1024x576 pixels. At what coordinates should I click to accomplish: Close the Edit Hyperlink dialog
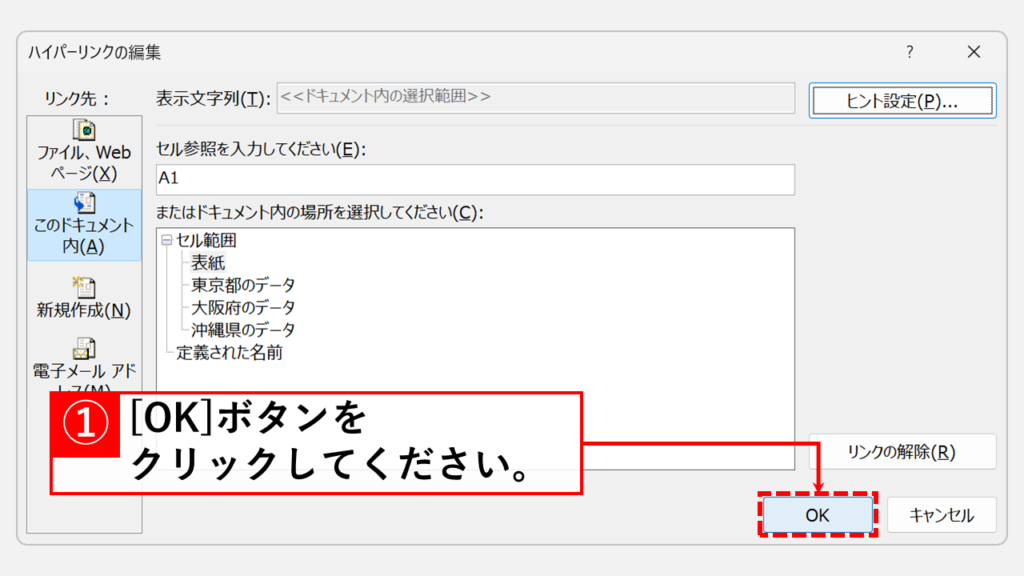[x=974, y=52]
